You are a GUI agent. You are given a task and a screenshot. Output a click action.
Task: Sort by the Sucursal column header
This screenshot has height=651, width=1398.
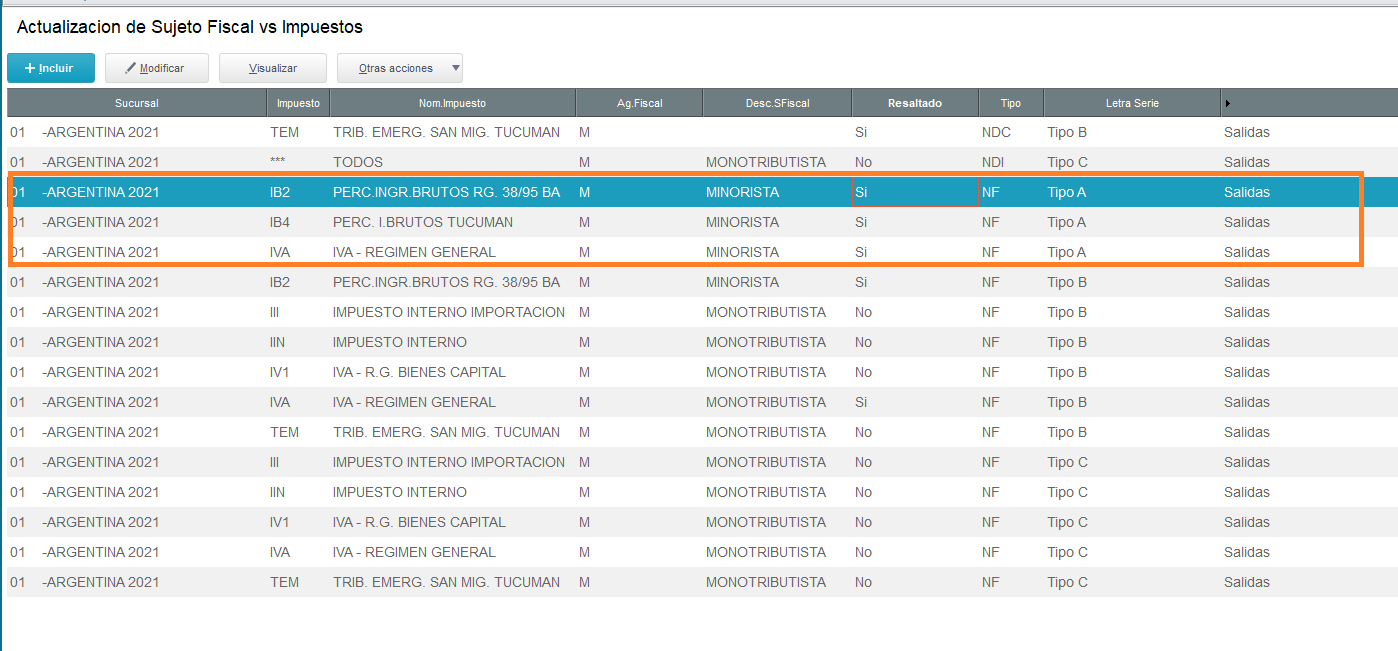click(137, 103)
